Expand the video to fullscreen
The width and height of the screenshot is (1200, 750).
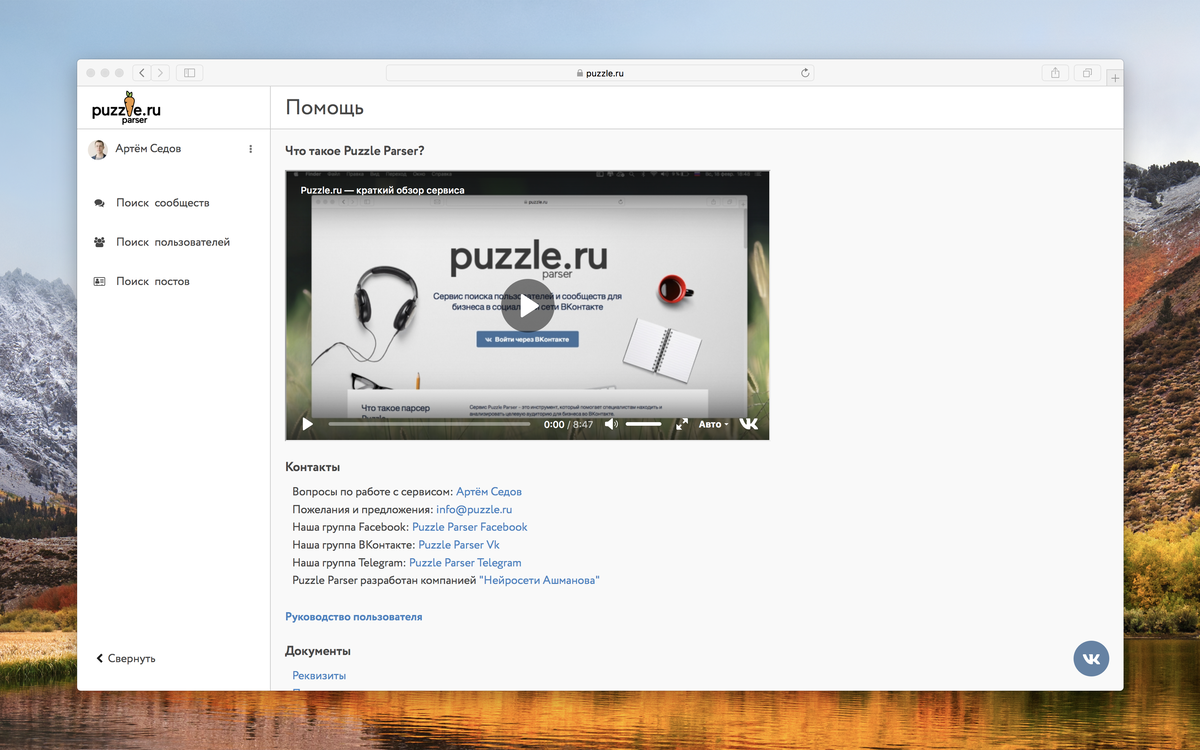(682, 424)
